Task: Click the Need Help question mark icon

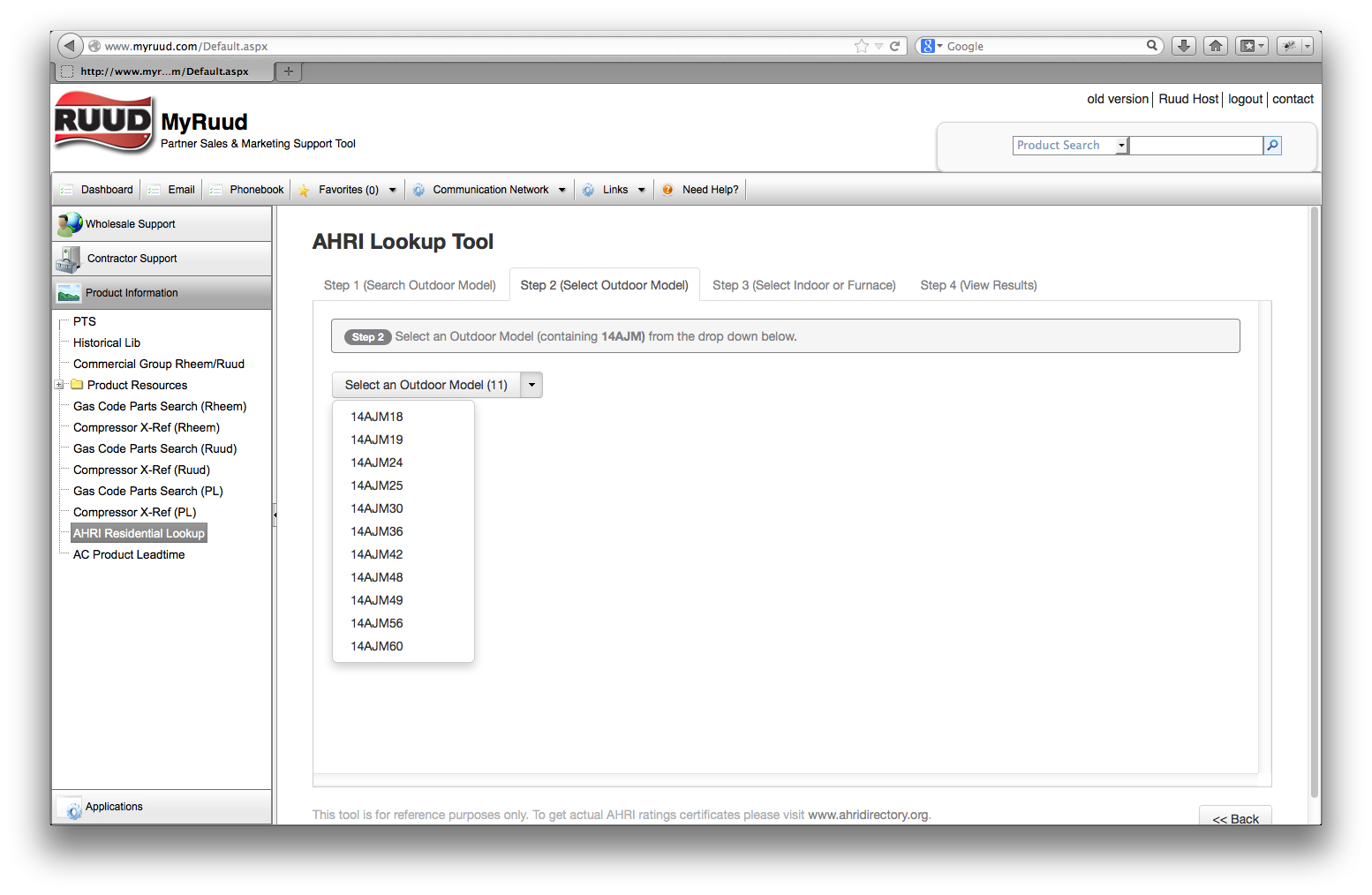Action: point(668,189)
